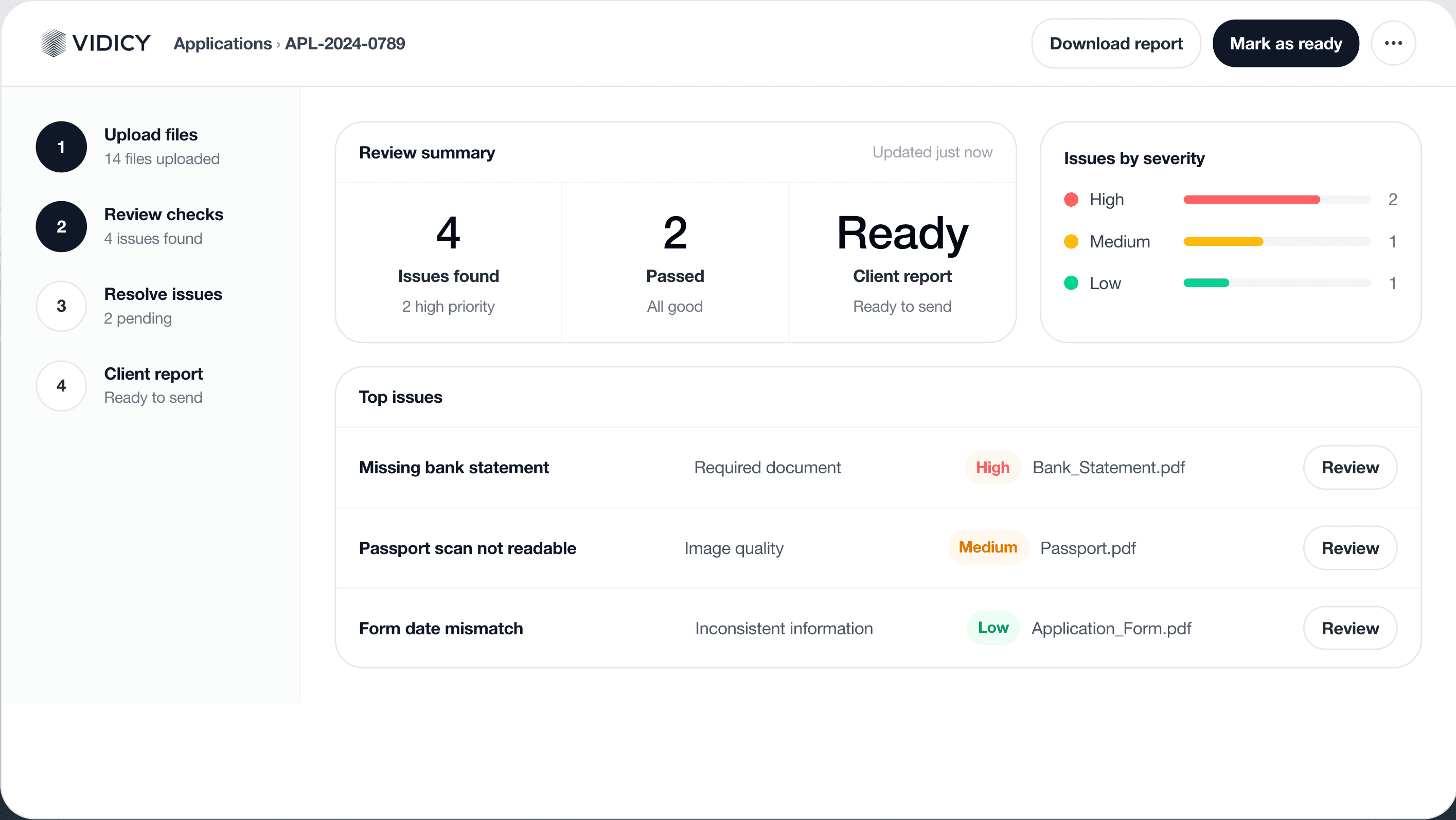
Task: Review the Passport scan not readable issue
Action: (x=1350, y=548)
